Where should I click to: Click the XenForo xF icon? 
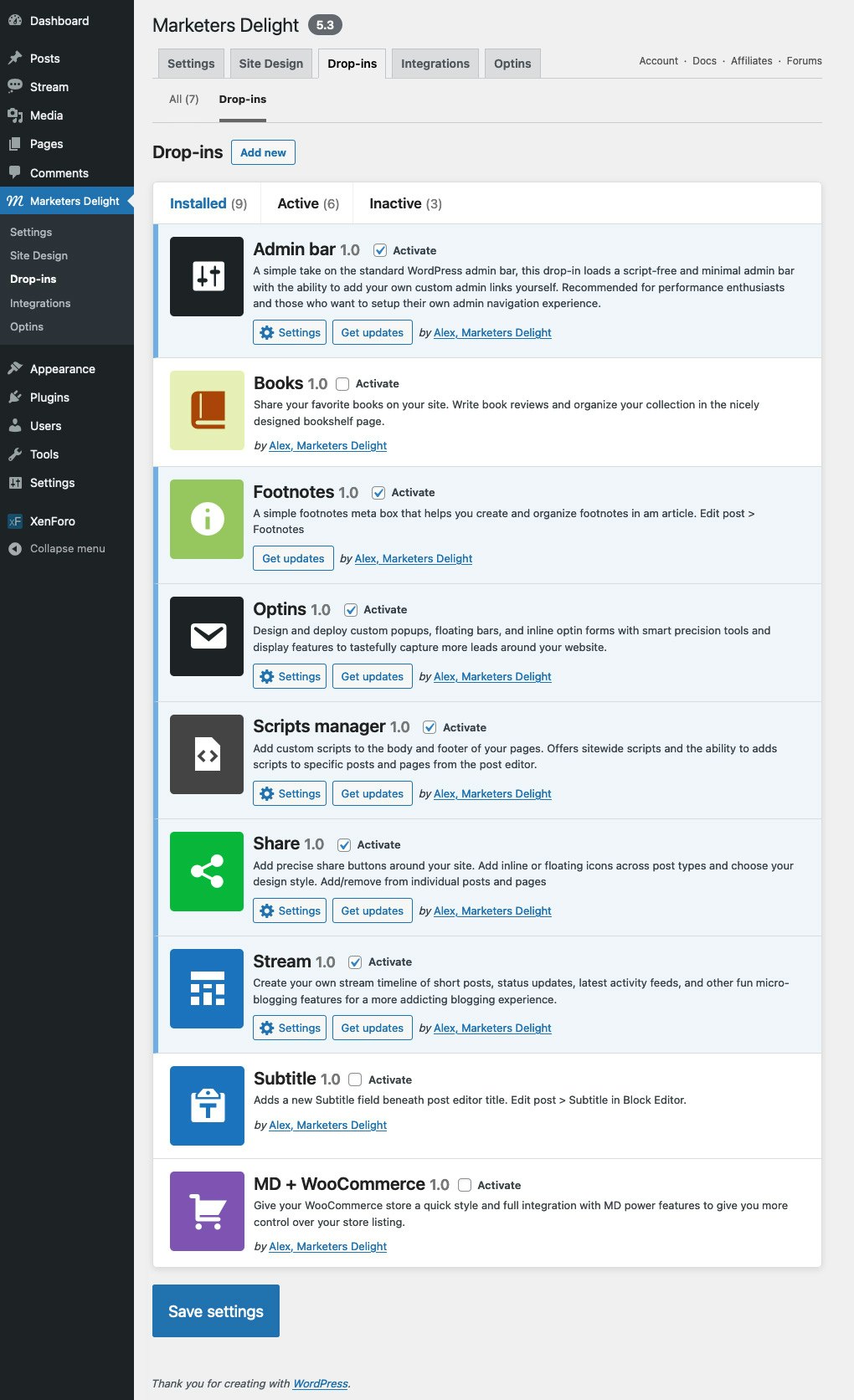(15, 521)
